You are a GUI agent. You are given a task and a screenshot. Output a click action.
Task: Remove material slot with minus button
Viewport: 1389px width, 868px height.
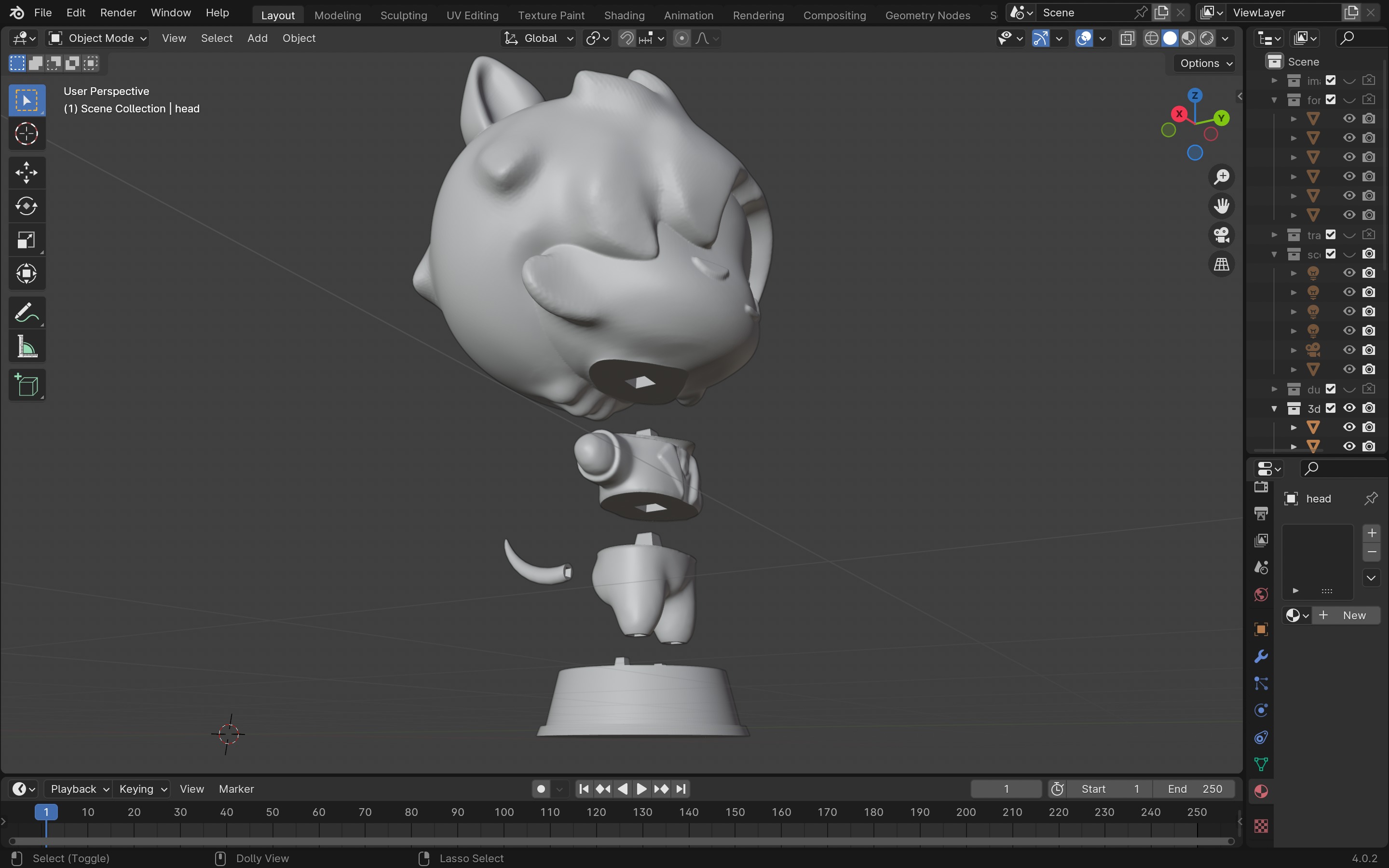[x=1372, y=552]
